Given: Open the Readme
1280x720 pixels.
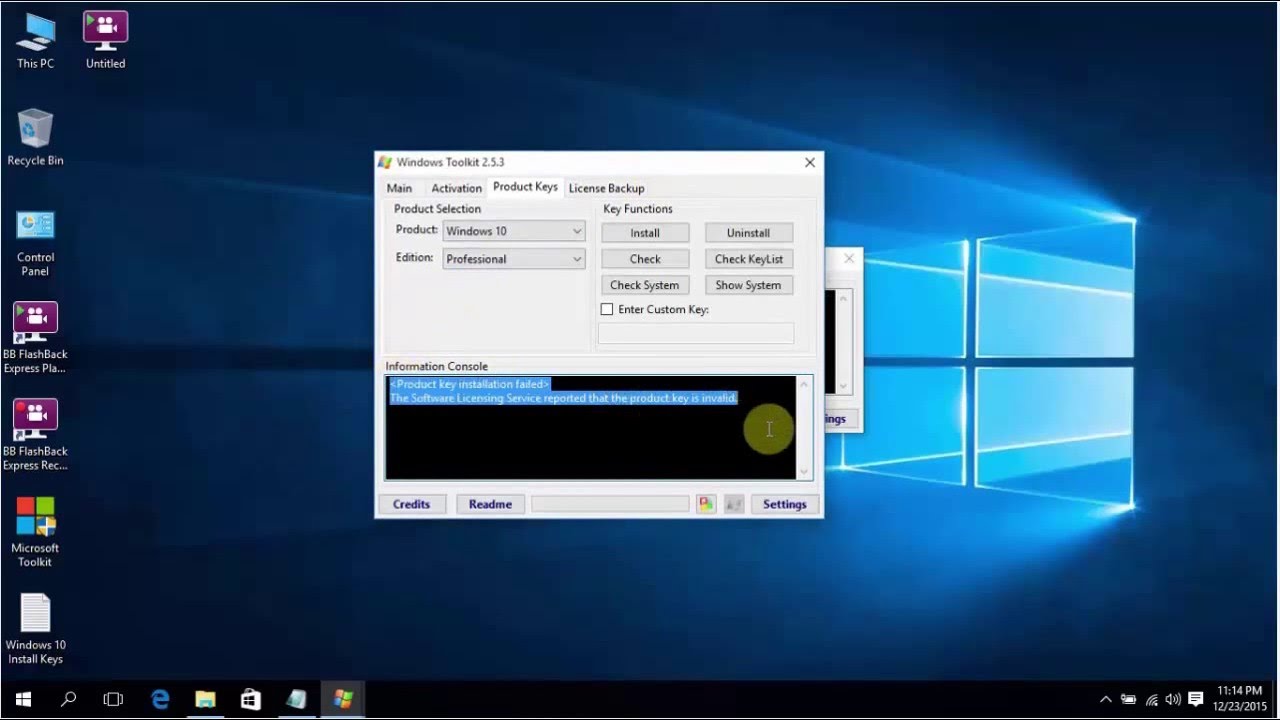Looking at the screenshot, I should 490,504.
